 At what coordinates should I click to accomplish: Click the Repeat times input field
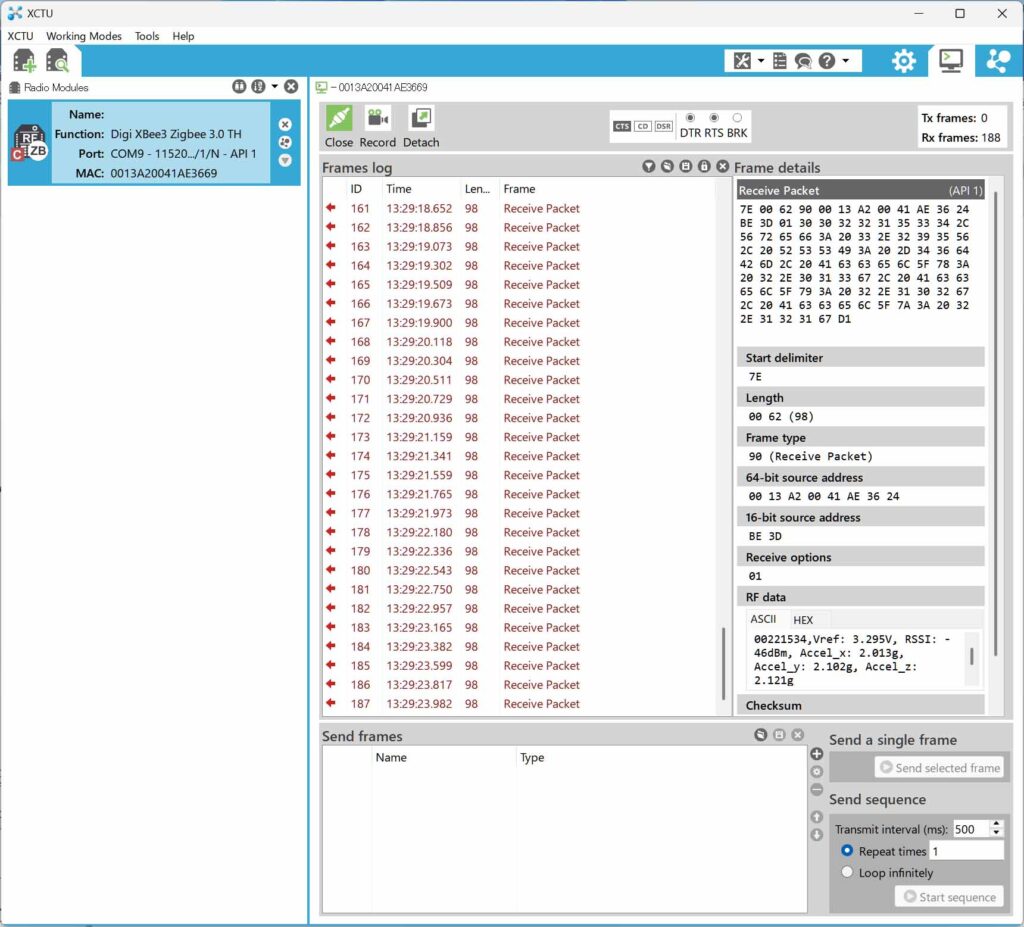tap(967, 851)
